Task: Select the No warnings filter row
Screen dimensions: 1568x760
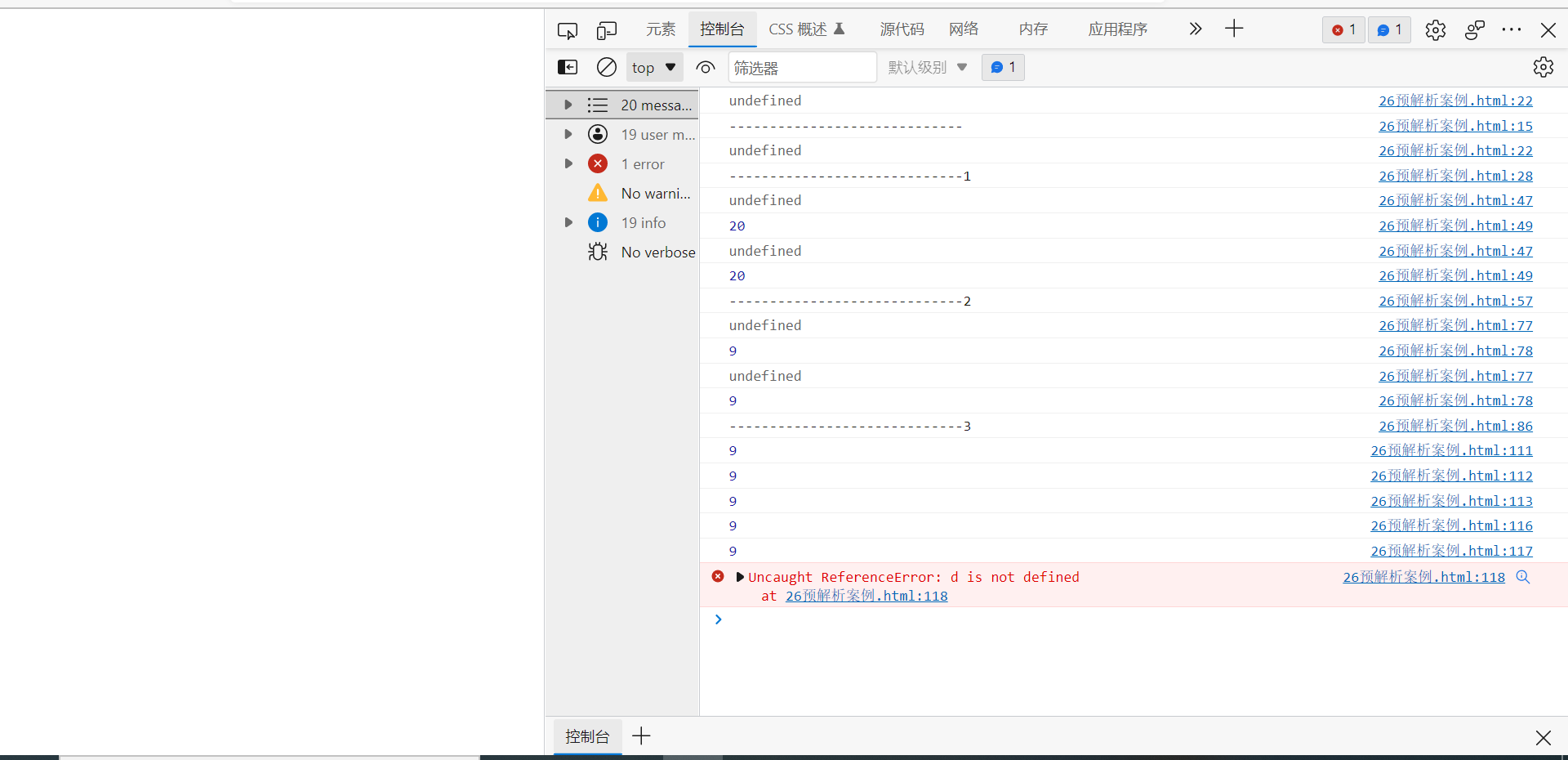Action: point(622,193)
